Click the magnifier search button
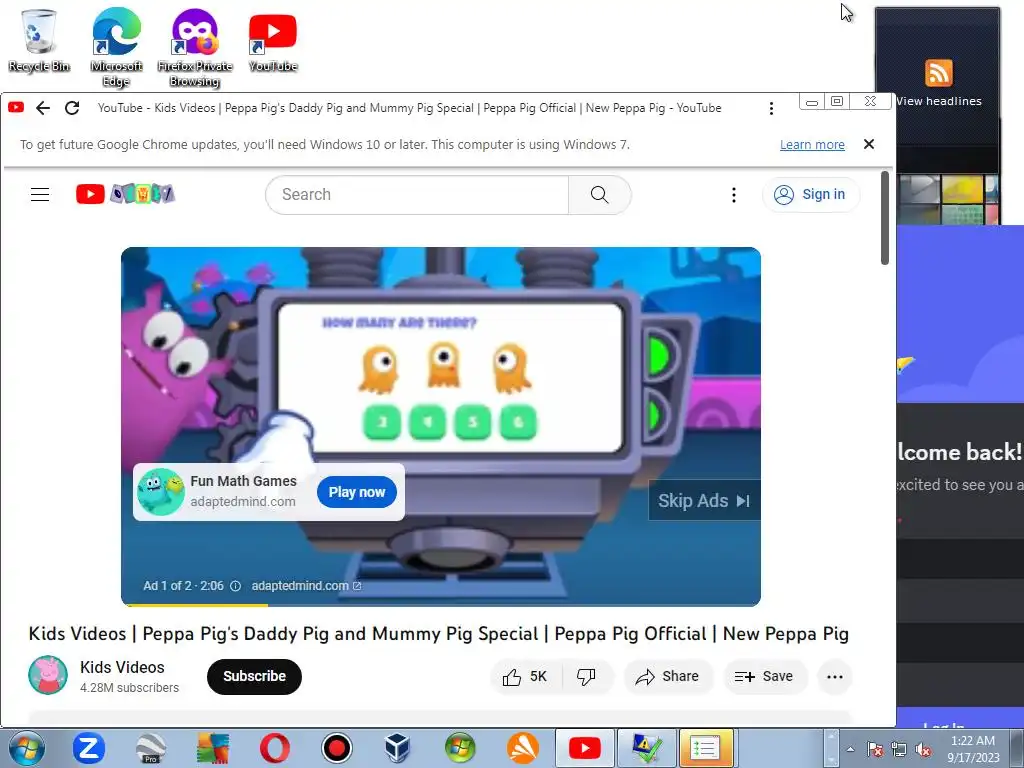1024x768 pixels. (600, 195)
